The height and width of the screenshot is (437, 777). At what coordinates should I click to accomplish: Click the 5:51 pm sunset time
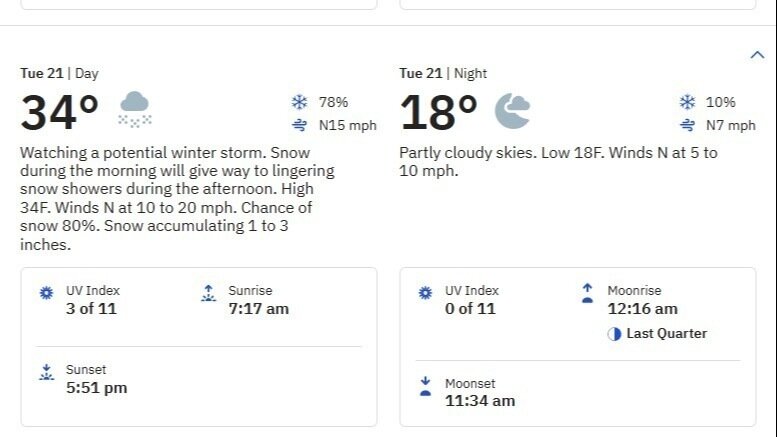(x=96, y=388)
